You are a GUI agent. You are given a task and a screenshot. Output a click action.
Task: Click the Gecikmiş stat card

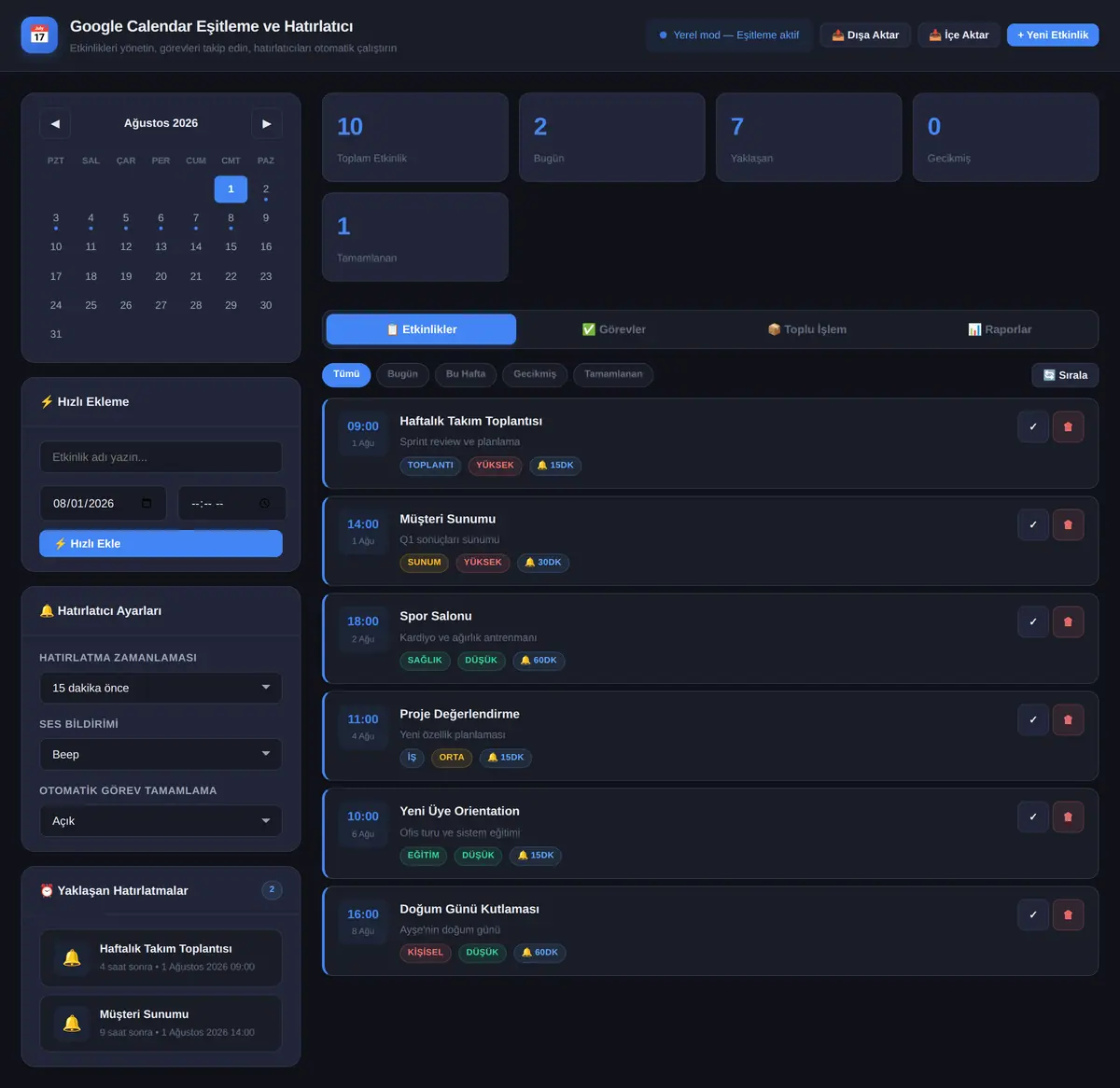point(1006,137)
